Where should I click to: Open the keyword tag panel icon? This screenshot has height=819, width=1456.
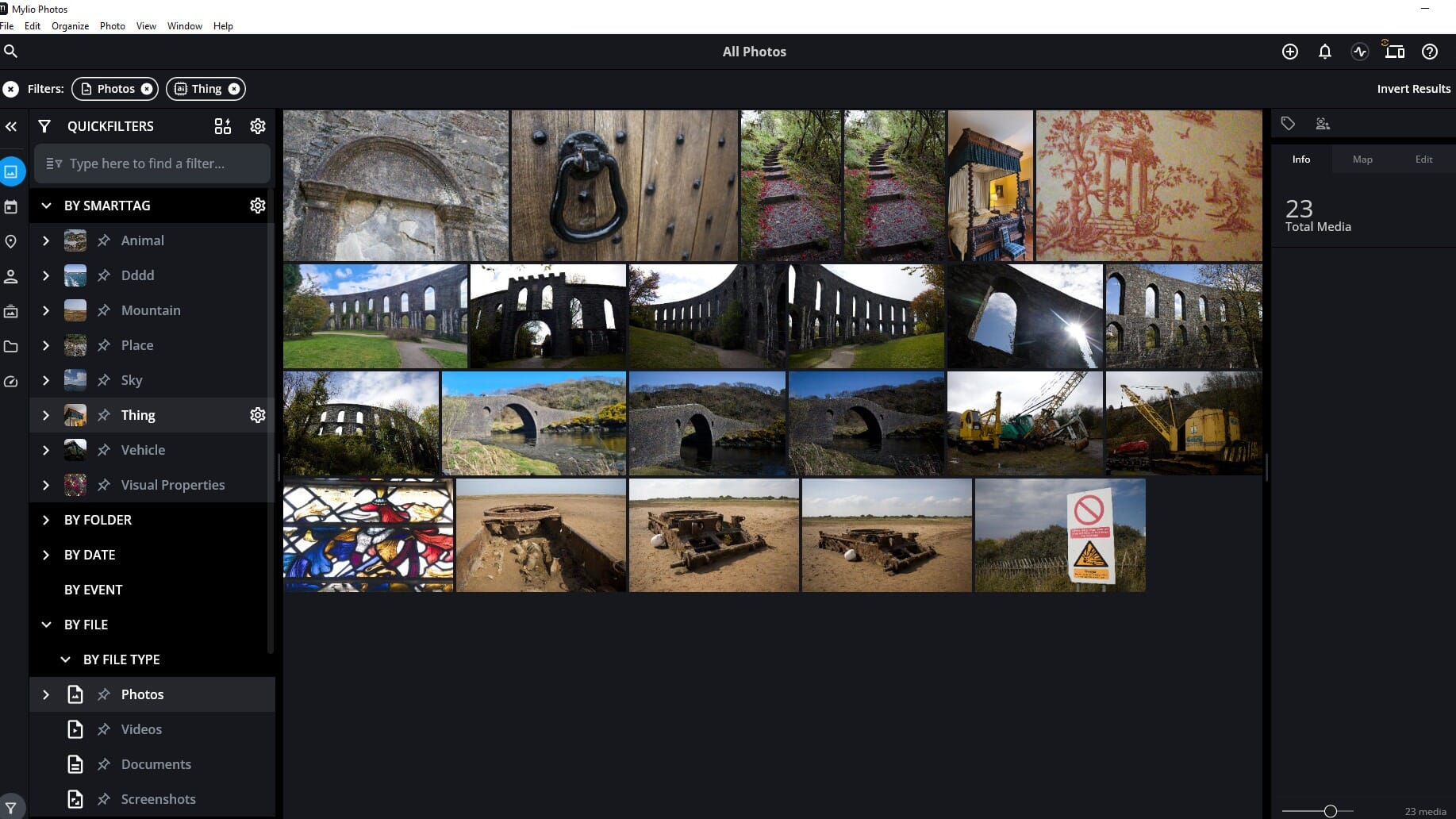(x=1287, y=123)
